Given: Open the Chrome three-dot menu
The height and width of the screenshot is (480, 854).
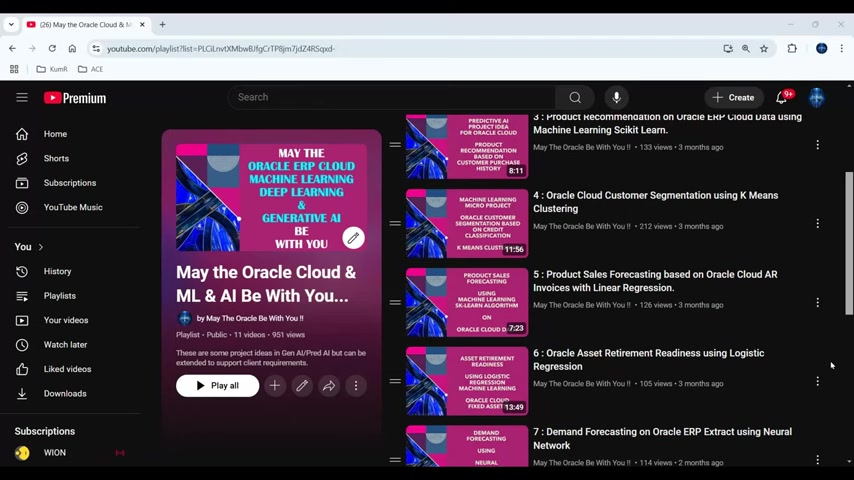Looking at the screenshot, I should (841, 48).
